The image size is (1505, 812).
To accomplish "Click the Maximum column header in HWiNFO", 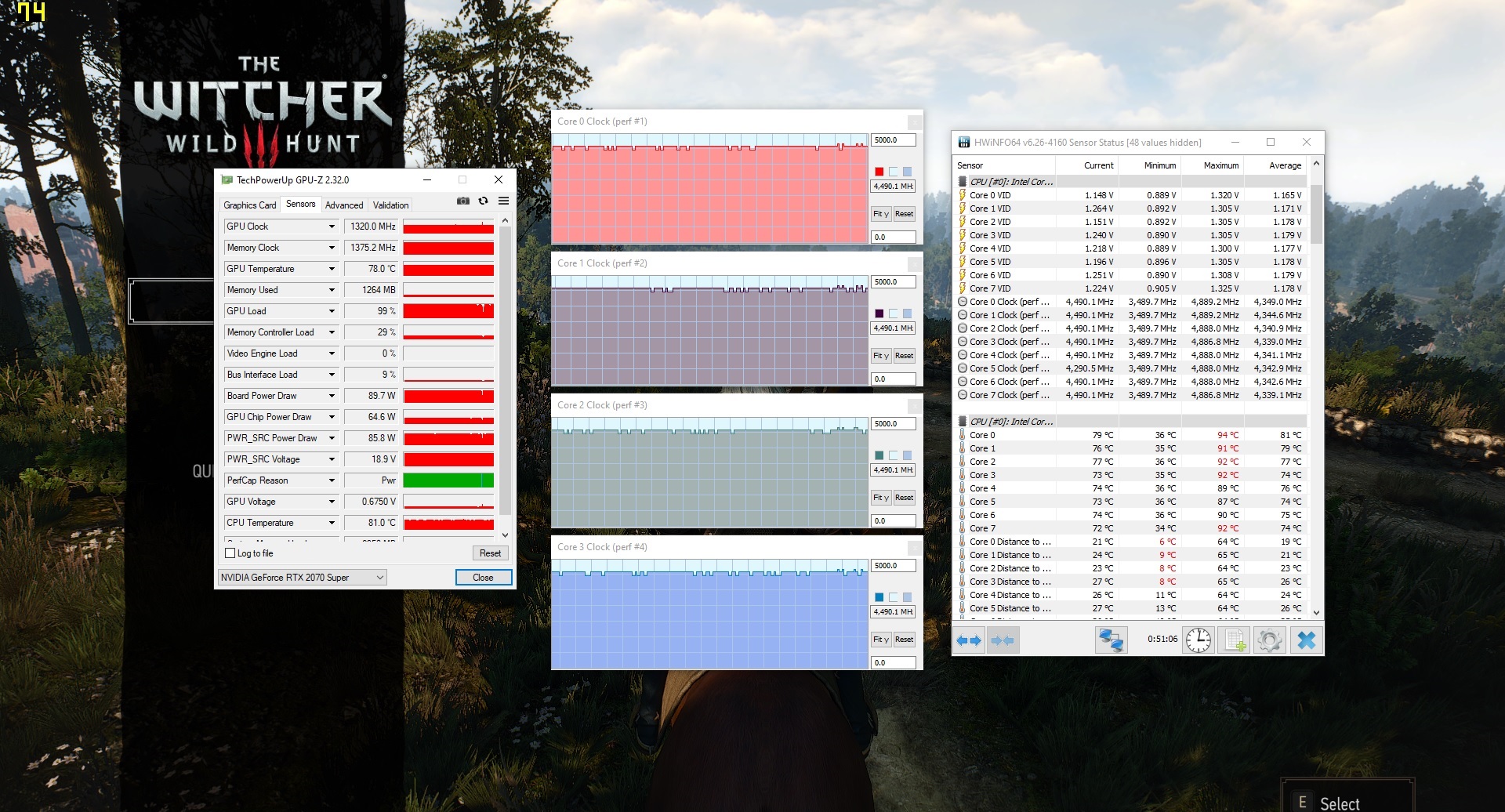I will 1212,165.
